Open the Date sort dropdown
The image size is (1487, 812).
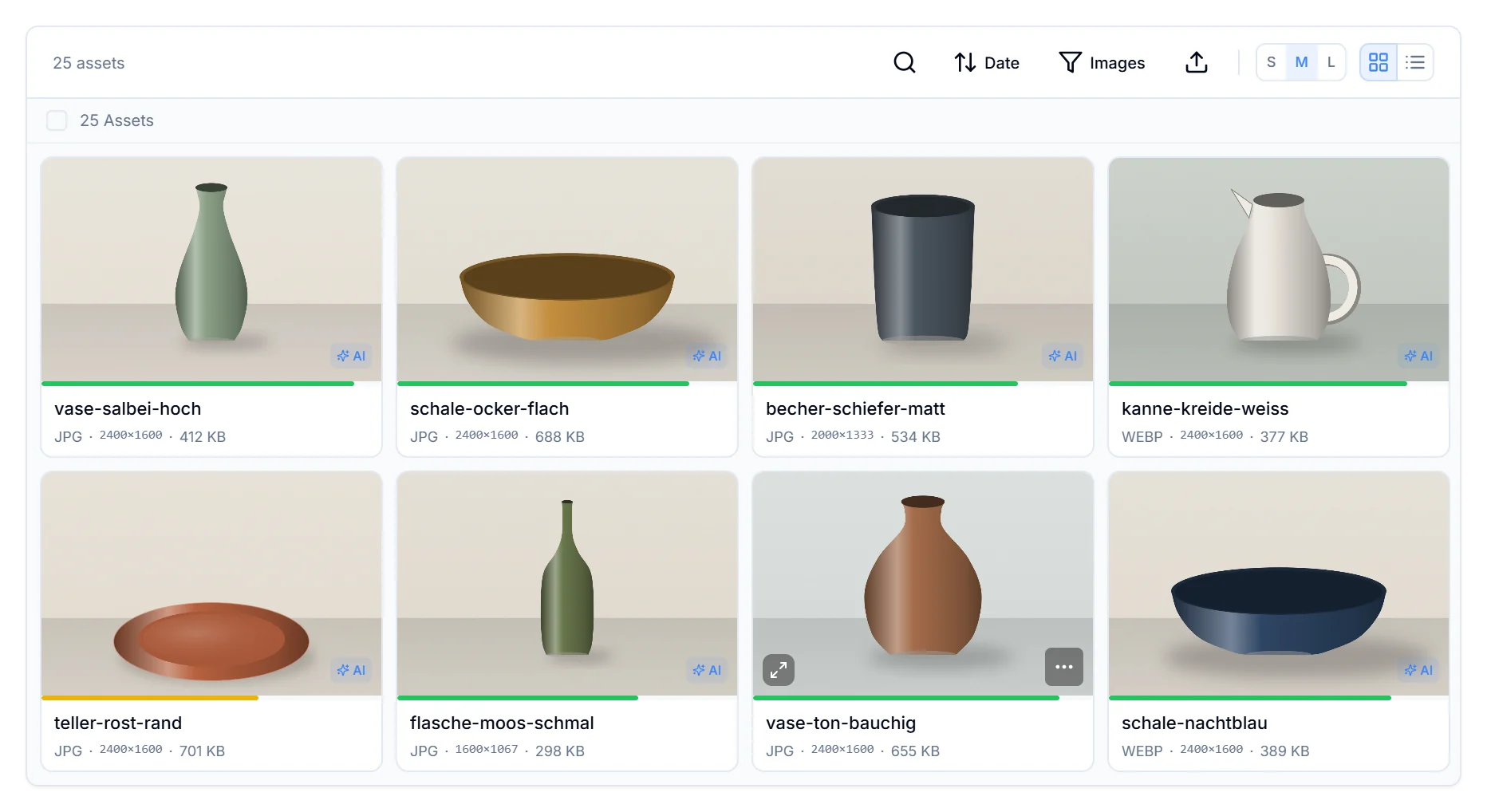(x=987, y=62)
